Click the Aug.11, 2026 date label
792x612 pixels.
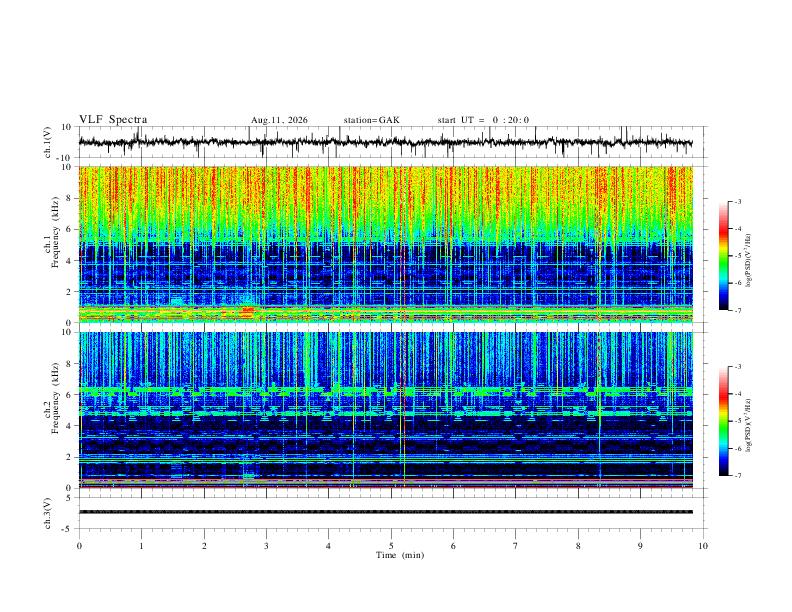click(x=279, y=120)
